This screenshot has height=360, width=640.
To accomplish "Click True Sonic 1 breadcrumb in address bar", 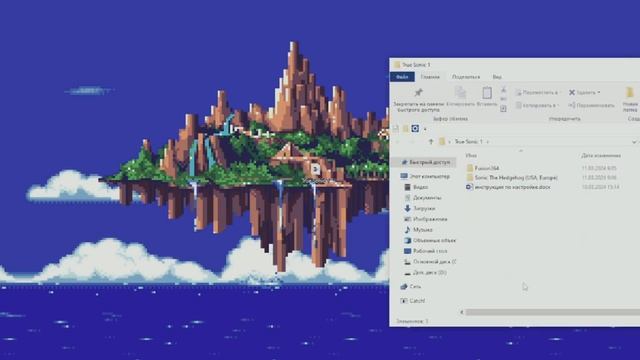I will pos(468,142).
